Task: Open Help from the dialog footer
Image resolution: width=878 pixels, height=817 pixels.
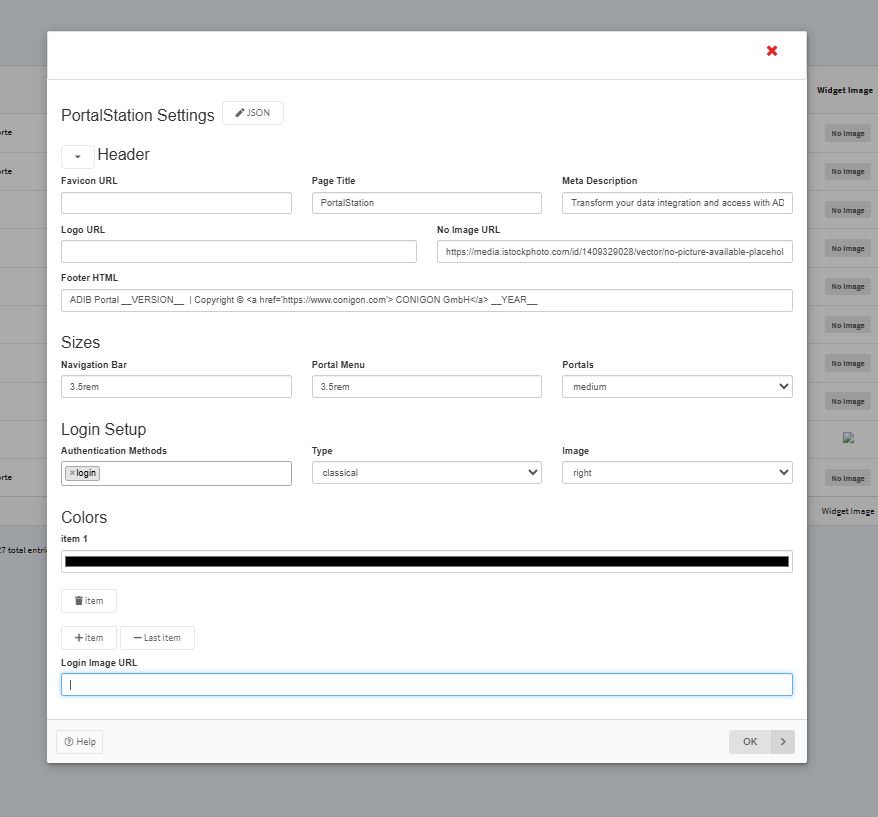Action: click(x=80, y=742)
